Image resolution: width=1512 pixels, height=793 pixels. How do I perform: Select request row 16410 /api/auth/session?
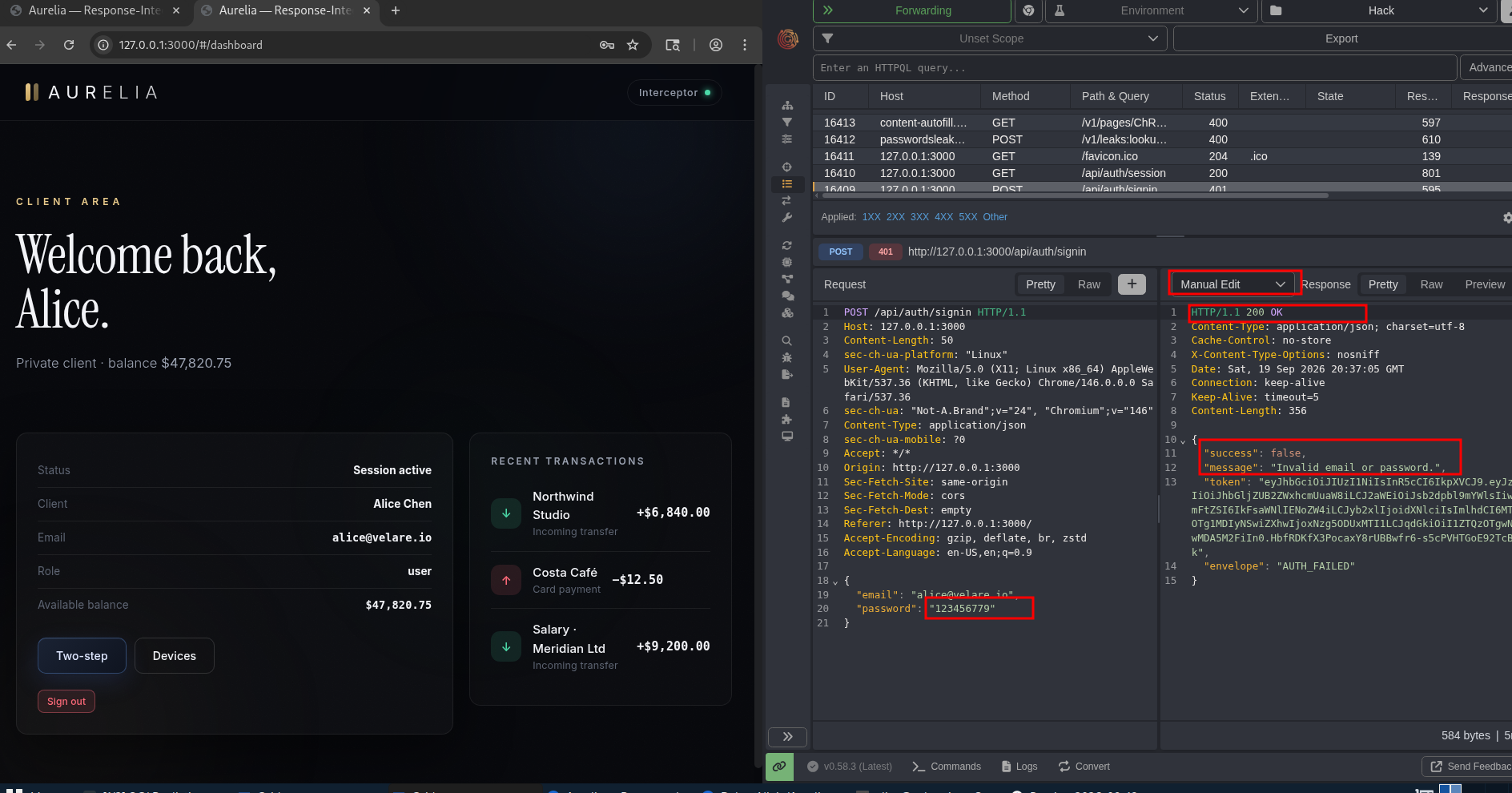point(1163,173)
